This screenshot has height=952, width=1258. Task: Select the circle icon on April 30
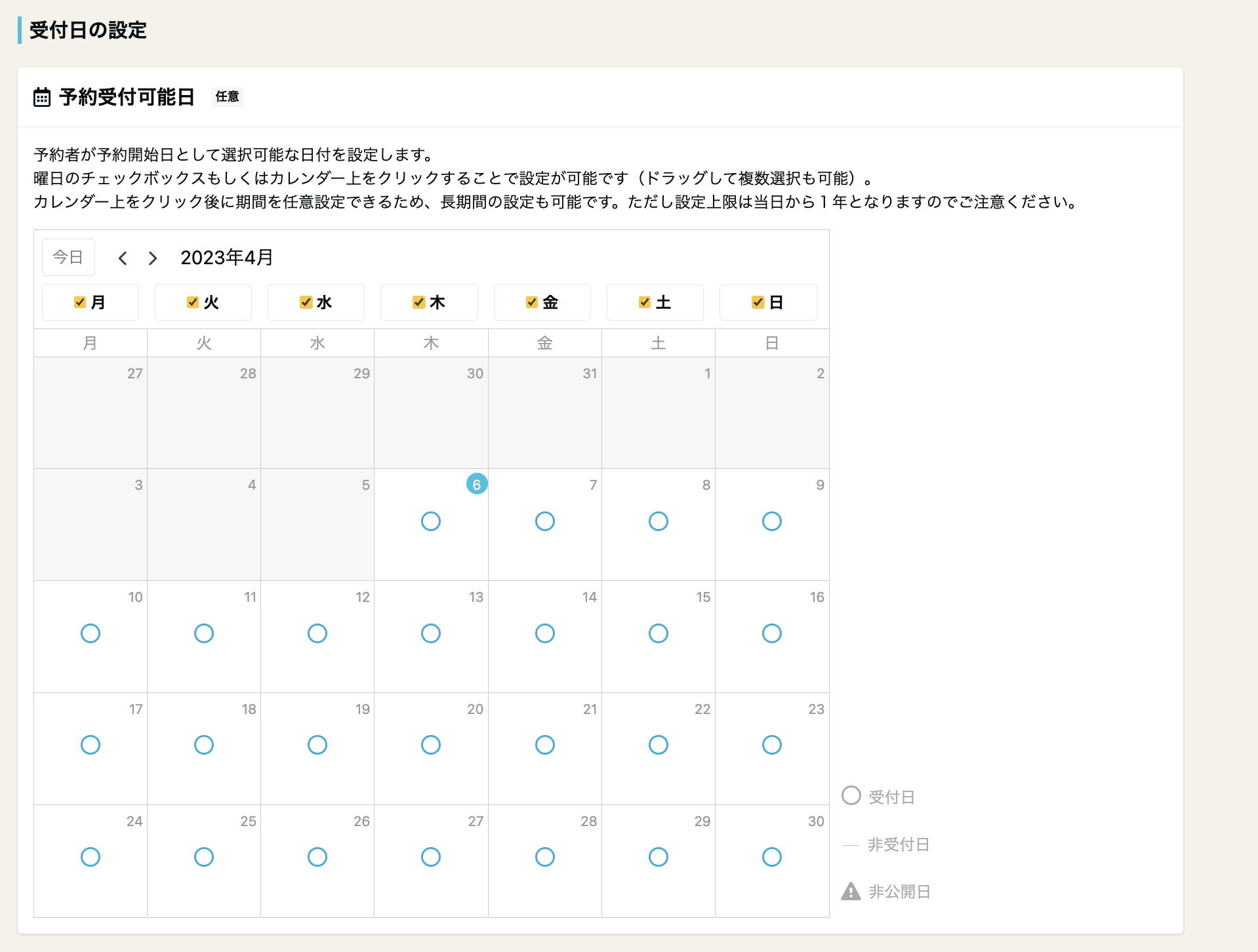772,857
